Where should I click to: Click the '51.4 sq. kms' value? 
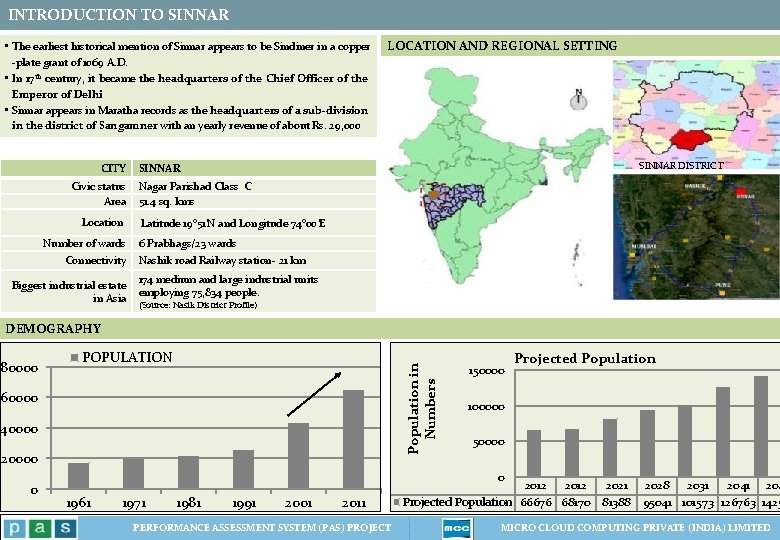pyautogui.click(x=166, y=202)
